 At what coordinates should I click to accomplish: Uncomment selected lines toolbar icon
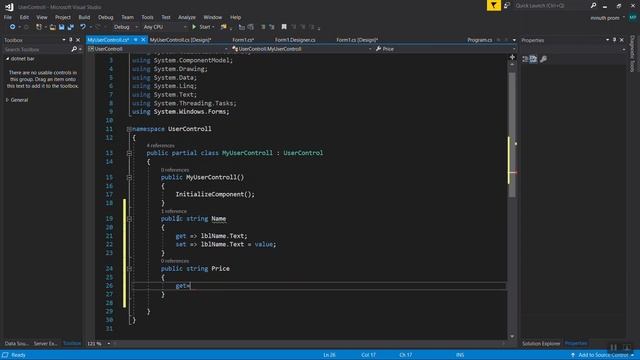(x=272, y=27)
